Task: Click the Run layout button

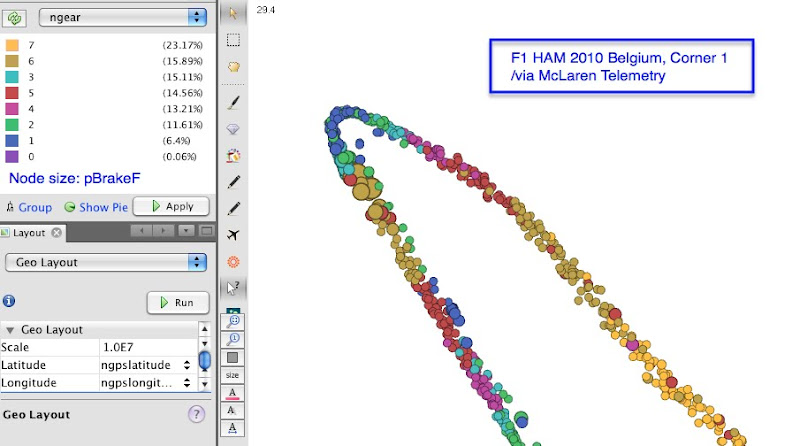Action: [x=178, y=303]
